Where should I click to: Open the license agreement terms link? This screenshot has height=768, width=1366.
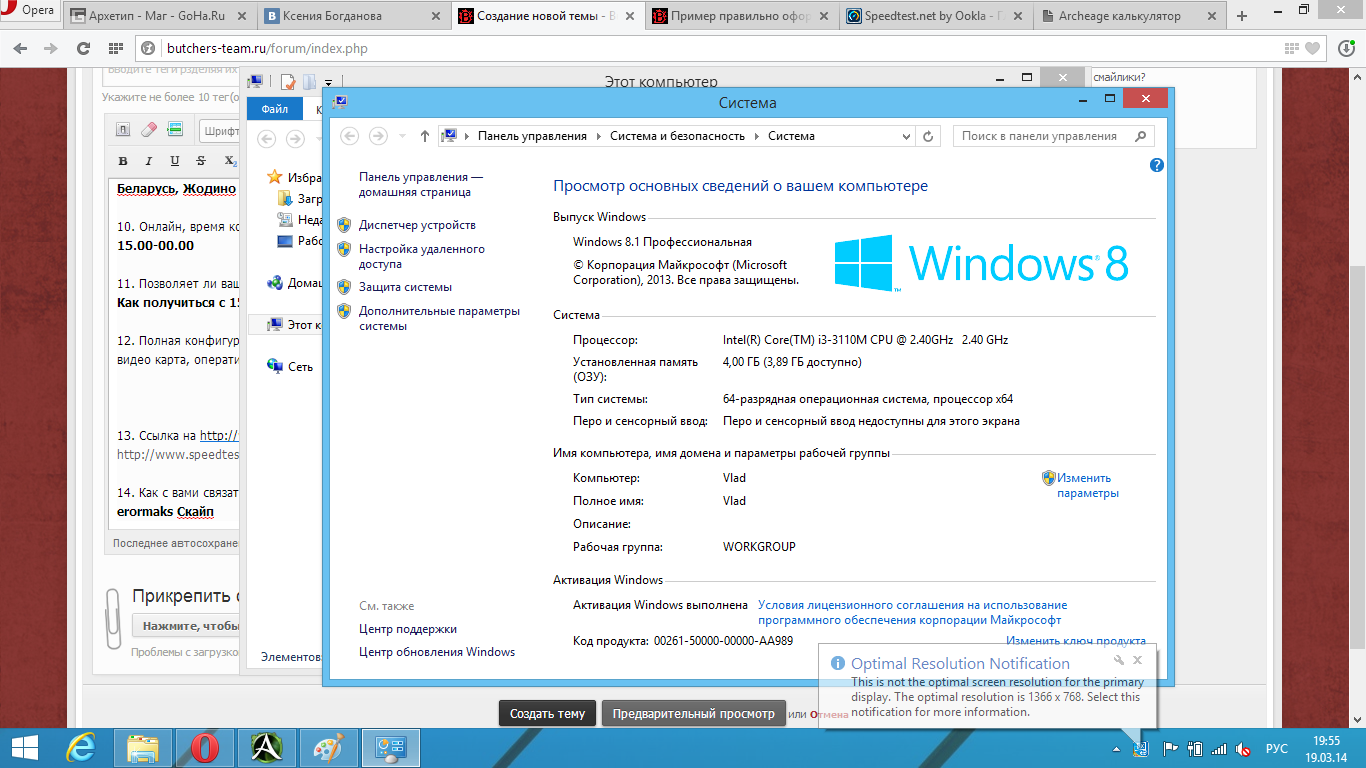(913, 612)
